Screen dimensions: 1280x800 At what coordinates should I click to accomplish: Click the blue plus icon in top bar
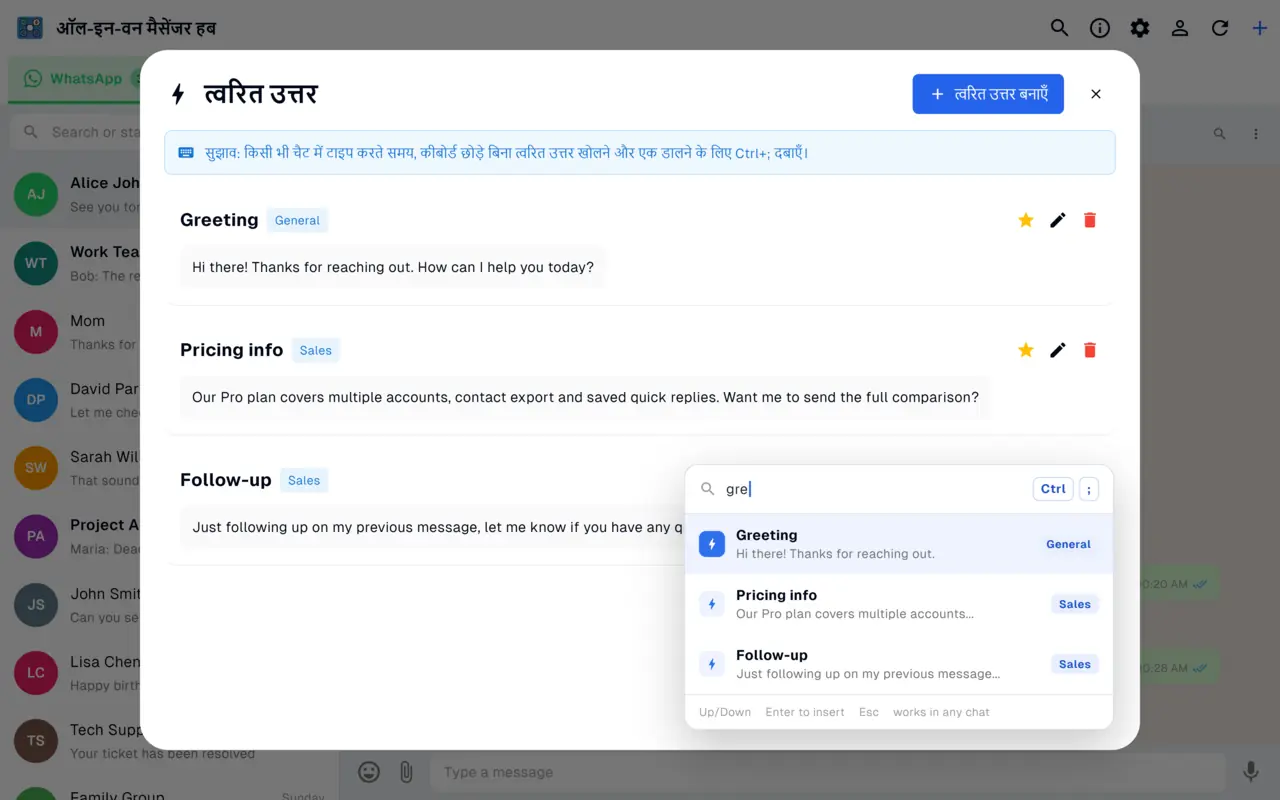1259,28
